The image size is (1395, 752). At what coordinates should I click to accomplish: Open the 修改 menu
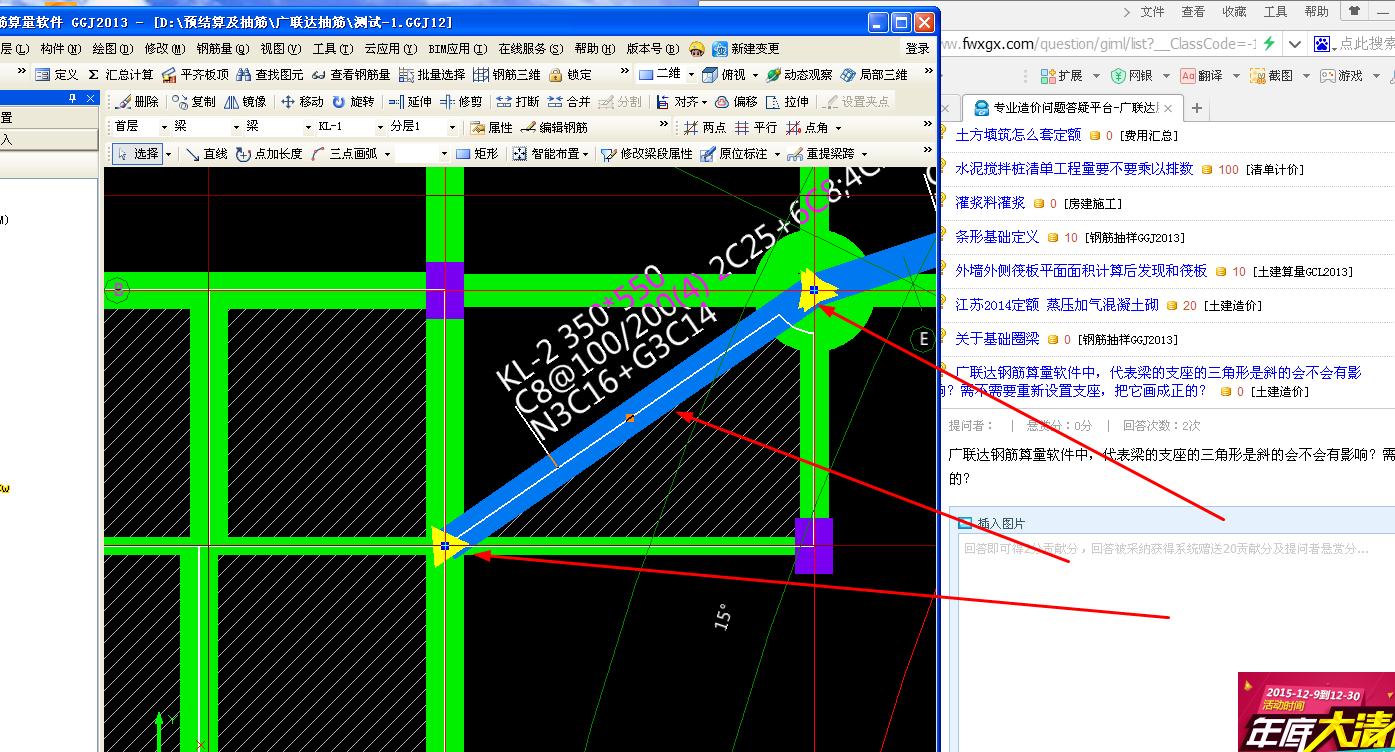coord(164,49)
